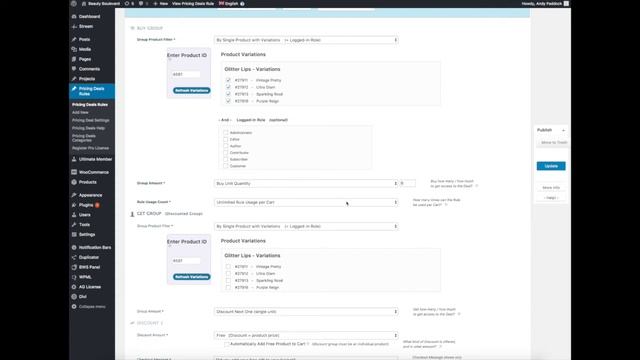This screenshot has height=360, width=640.
Task: Click the Projects sidebar icon
Action: click(74, 78)
